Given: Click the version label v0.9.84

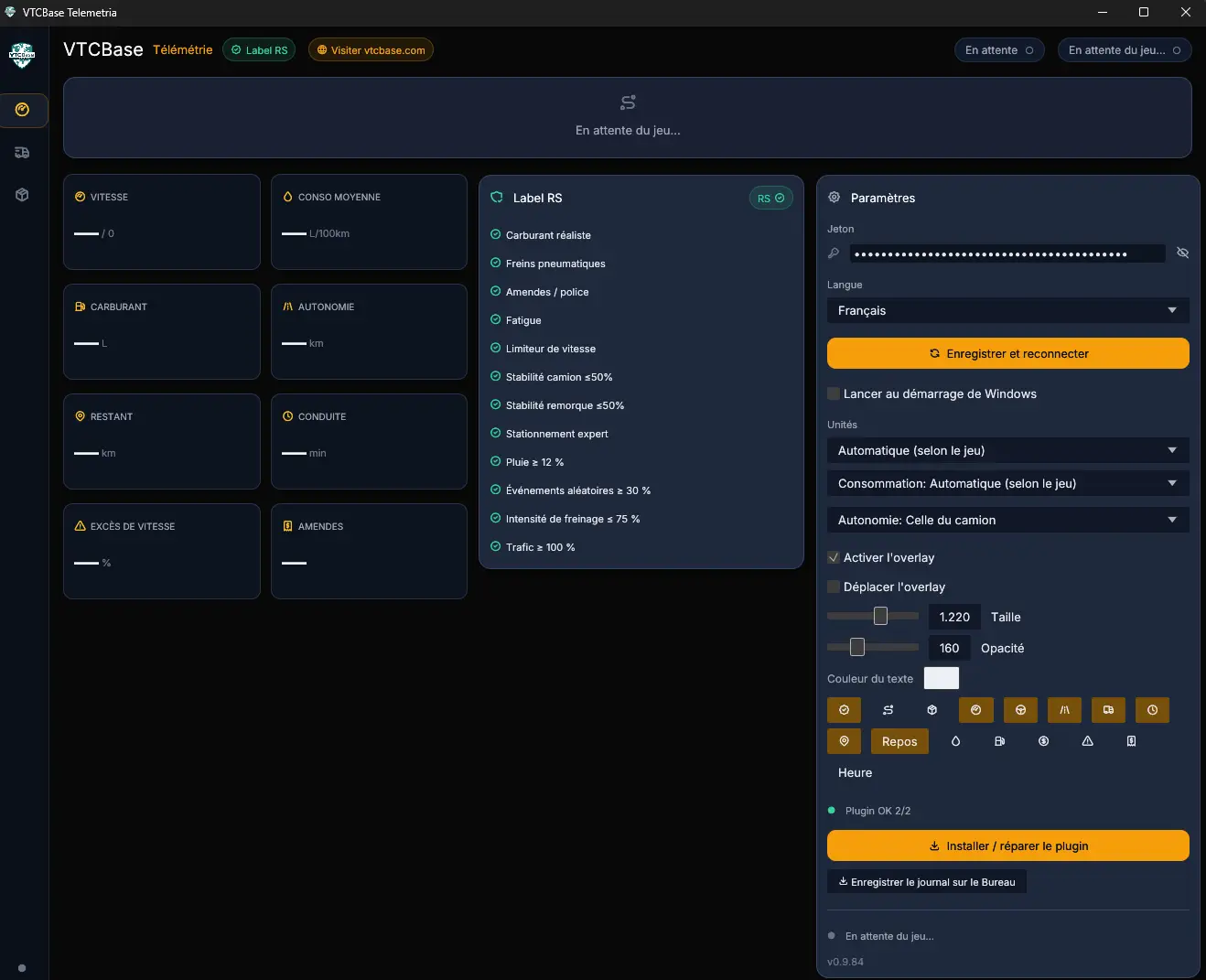Looking at the screenshot, I should click(x=845, y=962).
